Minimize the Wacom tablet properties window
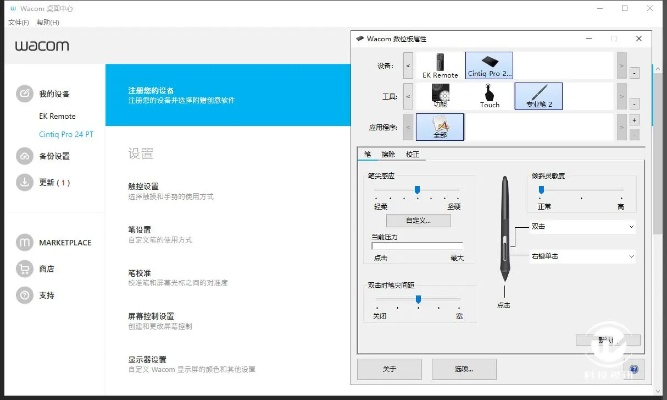Viewport: 667px width, 400px height. [589, 39]
